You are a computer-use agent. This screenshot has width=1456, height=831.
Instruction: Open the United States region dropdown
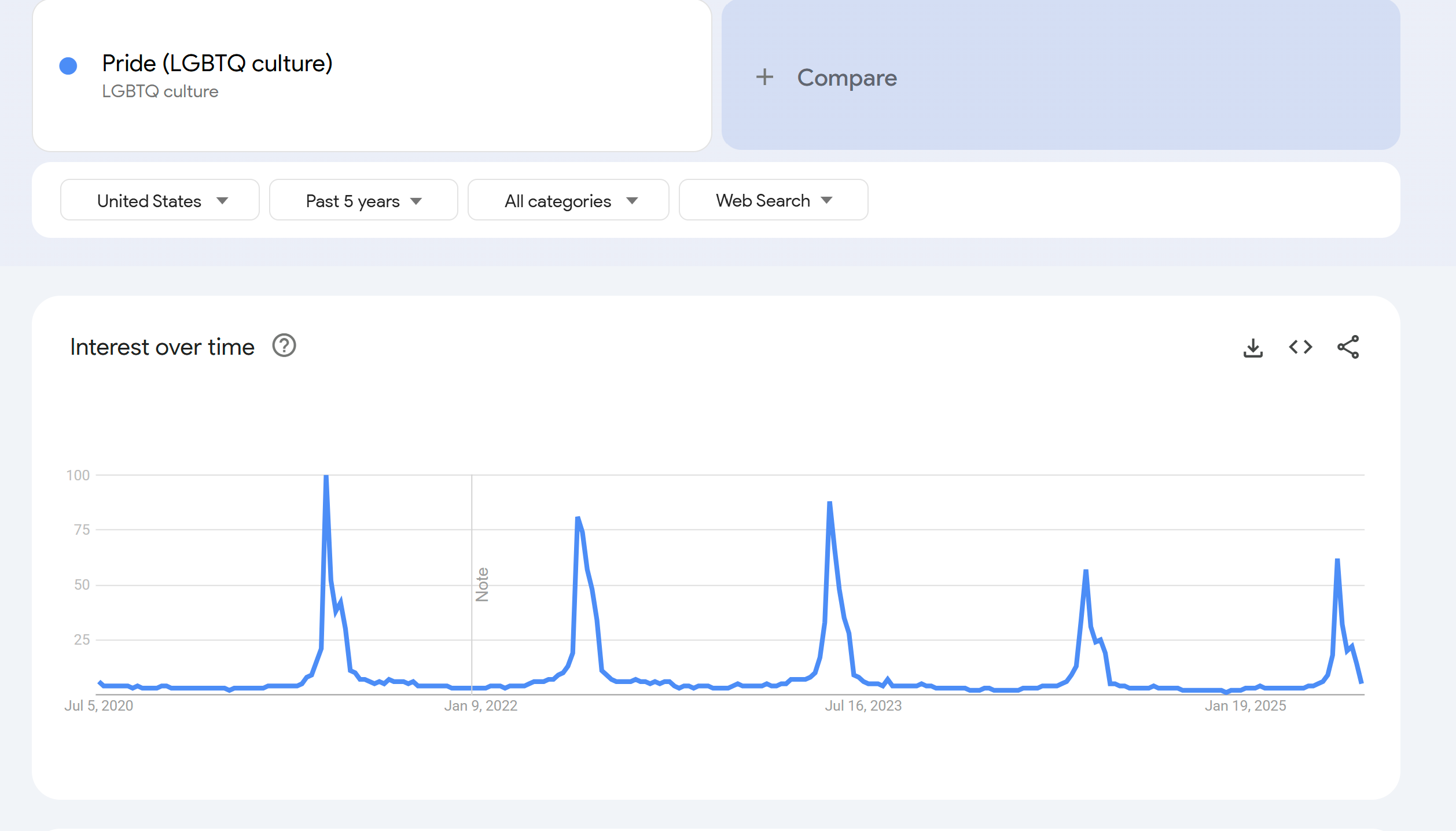(x=160, y=200)
